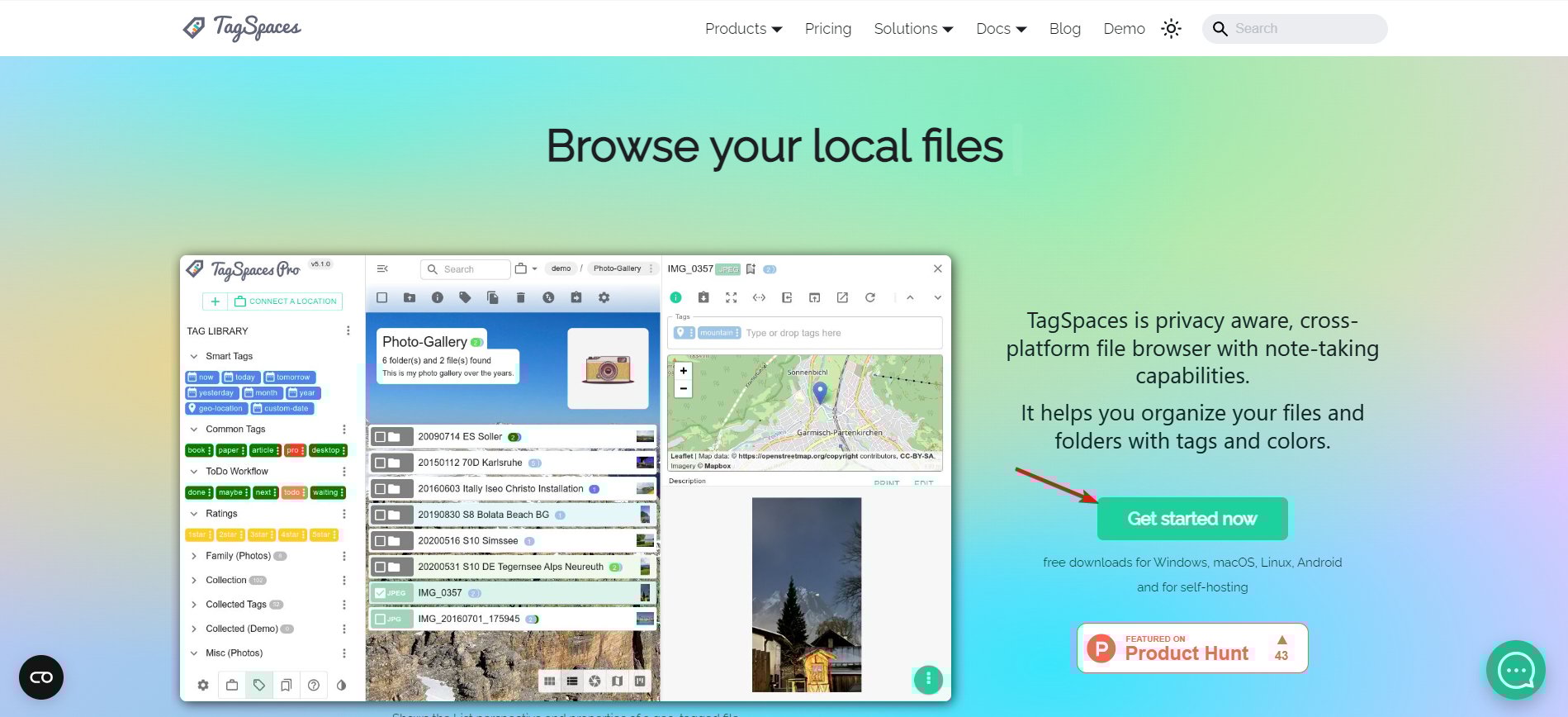Viewport: 1568px width, 717px height.
Task: Uncheck the IMG_0357 file checkbox
Action: click(380, 593)
